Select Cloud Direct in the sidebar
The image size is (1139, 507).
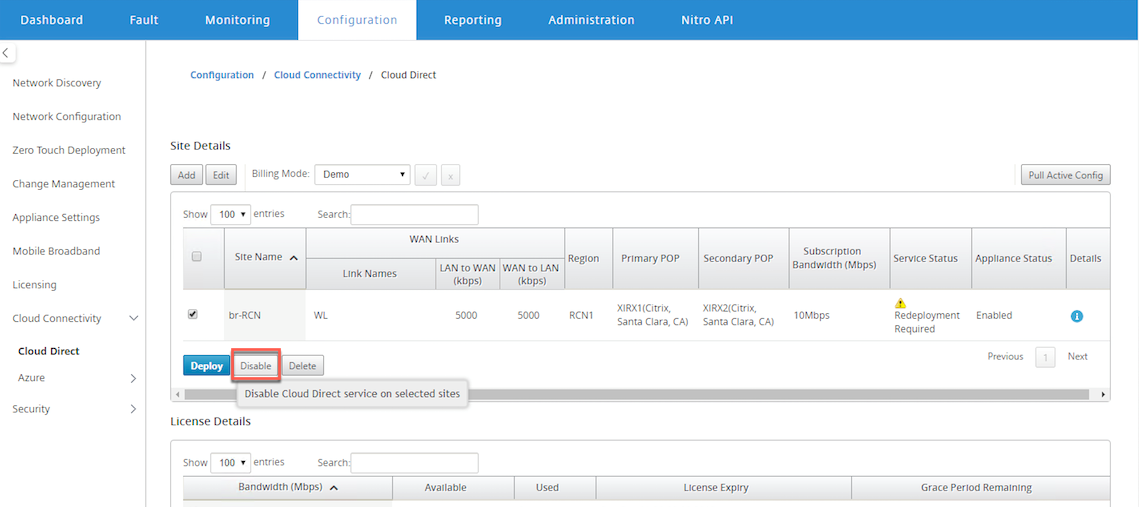[x=49, y=351]
